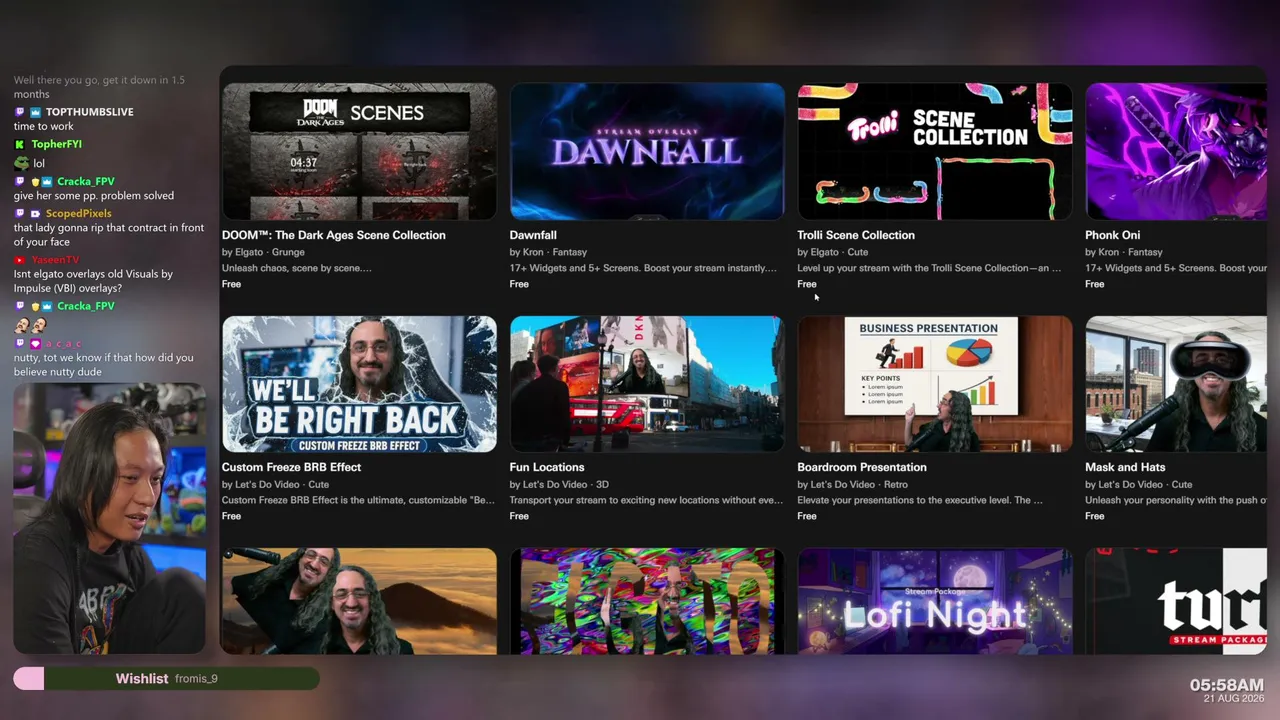Click the streamer webcam feed
This screenshot has height=720, width=1280.
coord(109,518)
